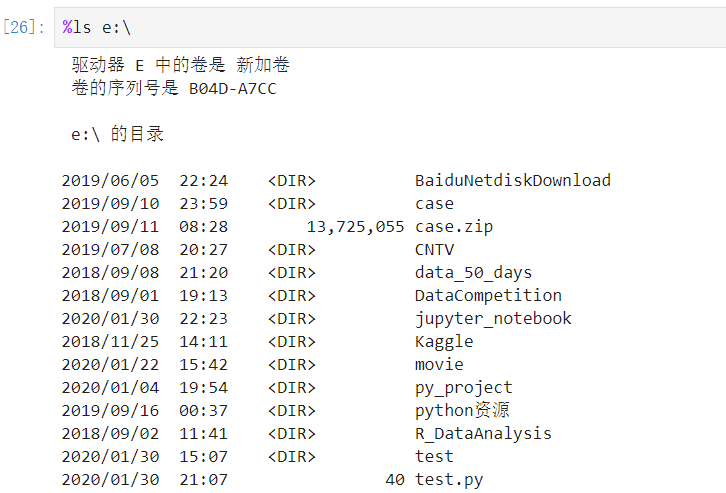Click the volume serial number B04D-A7CC

tap(232, 88)
